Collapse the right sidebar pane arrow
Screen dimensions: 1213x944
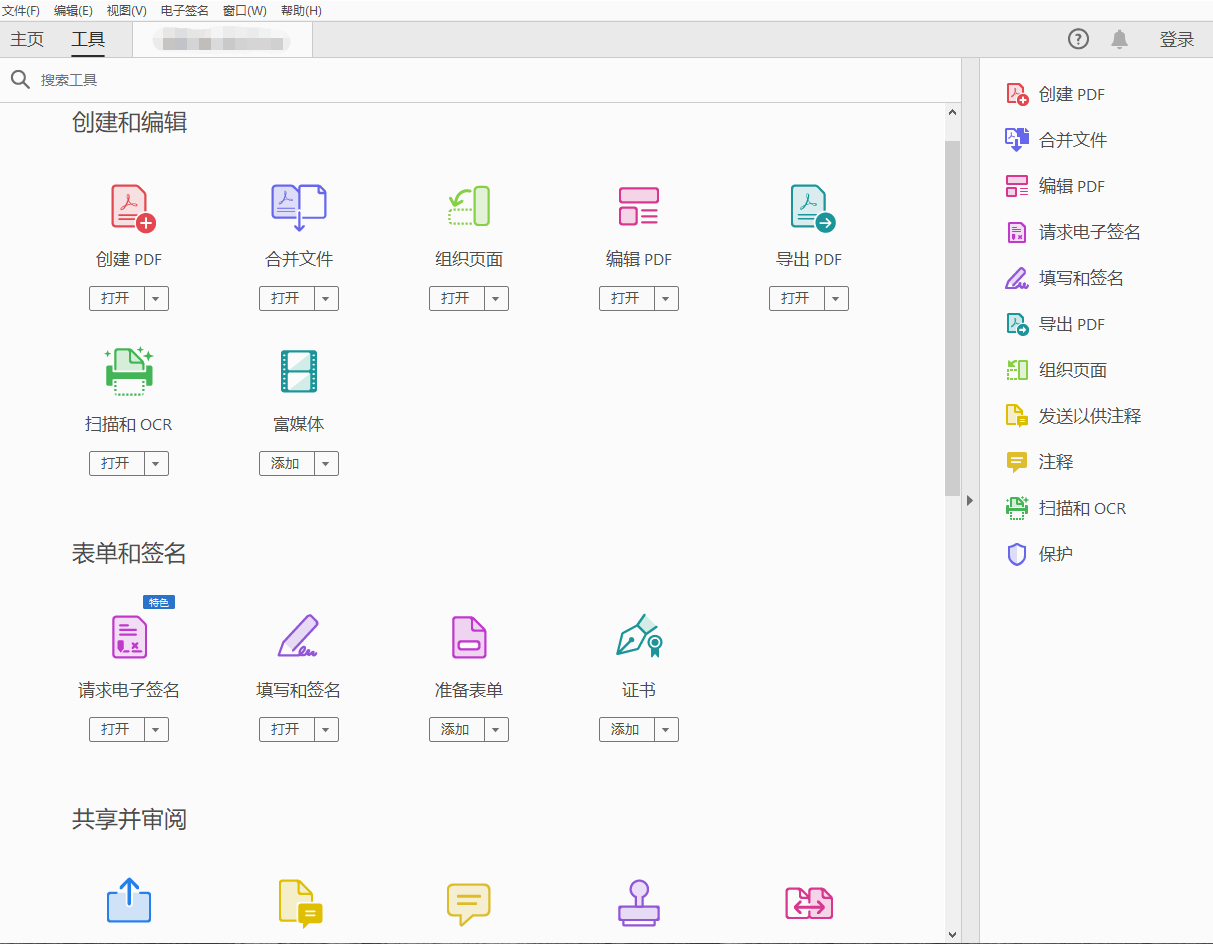[x=969, y=500]
